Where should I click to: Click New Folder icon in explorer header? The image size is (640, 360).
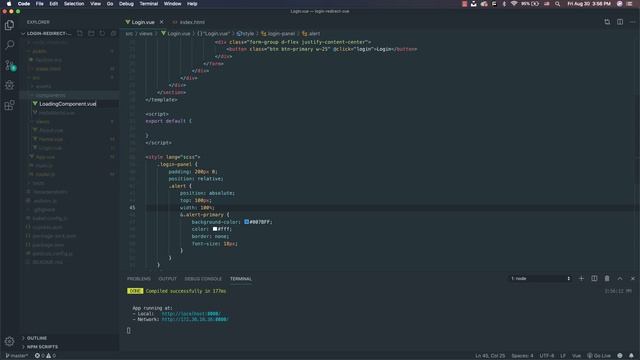(x=91, y=33)
